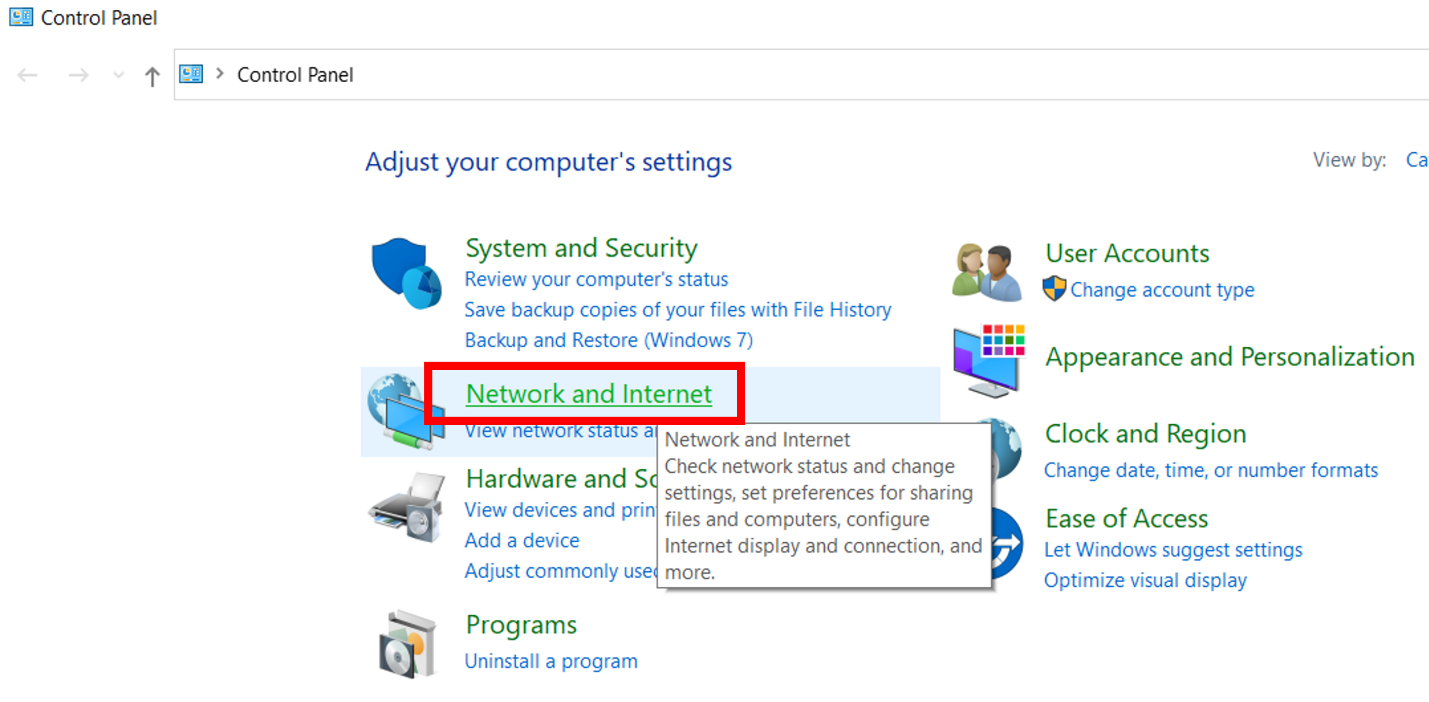Image resolution: width=1429 pixels, height=702 pixels.
Task: Click the Add a device link
Action: (x=522, y=541)
